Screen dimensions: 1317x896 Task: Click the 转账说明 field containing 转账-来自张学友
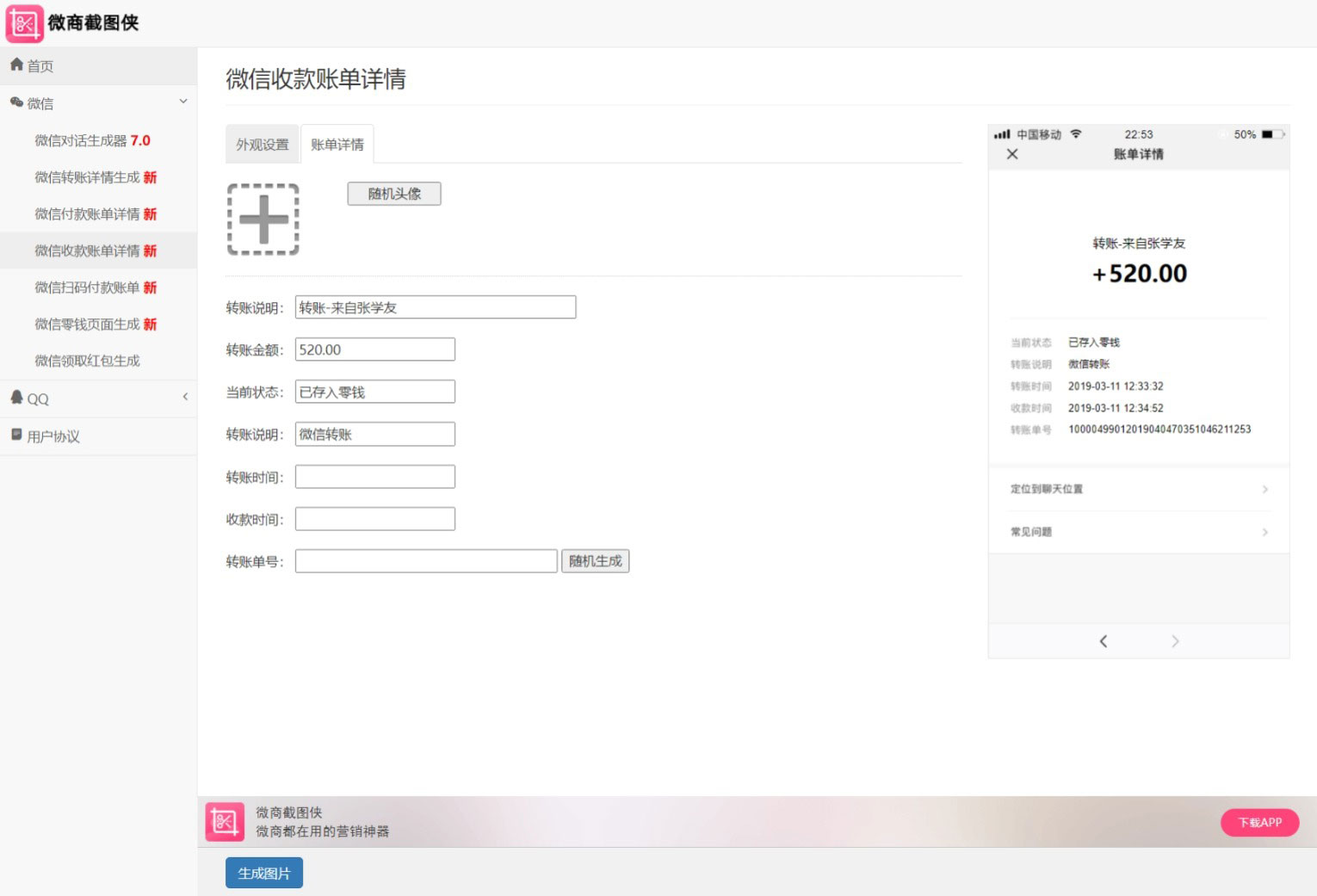pyautogui.click(x=436, y=307)
